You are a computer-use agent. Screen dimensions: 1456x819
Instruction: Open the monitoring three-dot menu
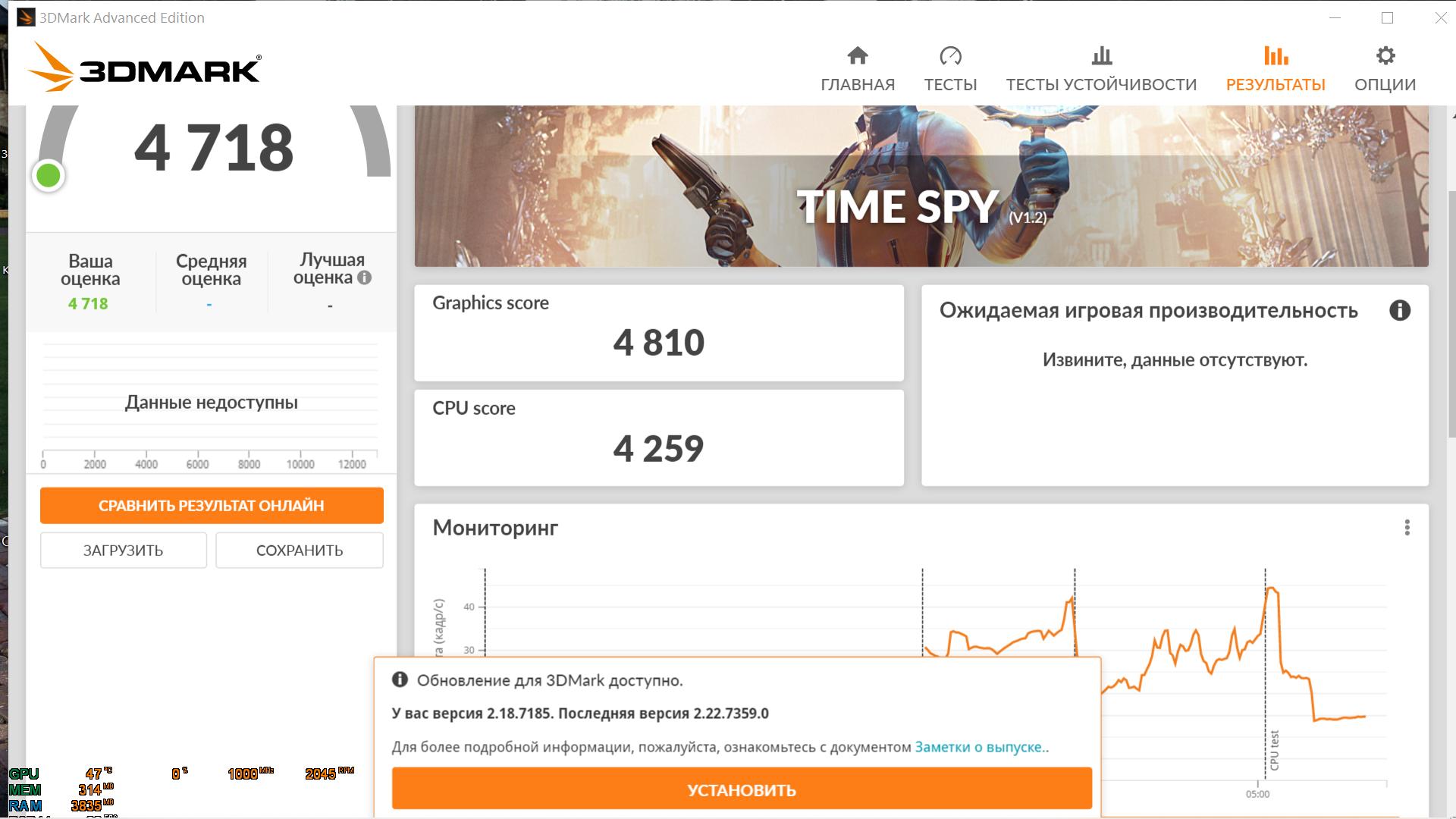pyautogui.click(x=1407, y=528)
